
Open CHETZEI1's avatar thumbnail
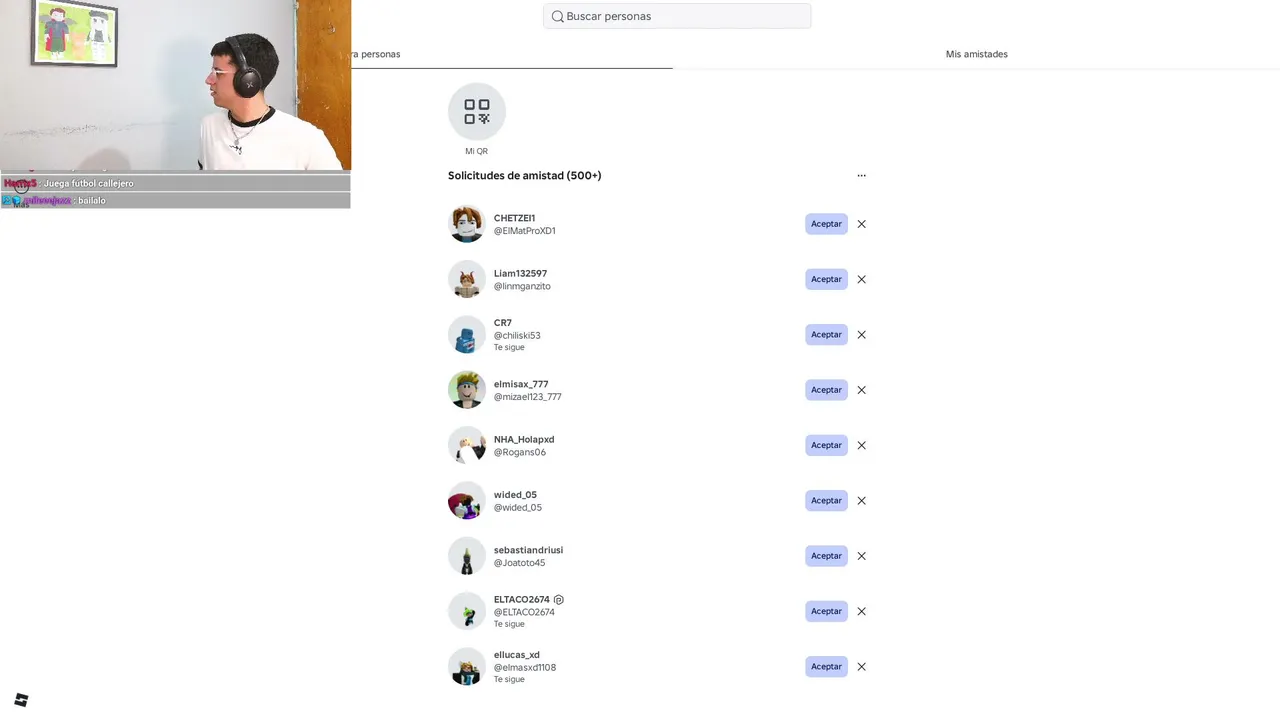point(466,224)
